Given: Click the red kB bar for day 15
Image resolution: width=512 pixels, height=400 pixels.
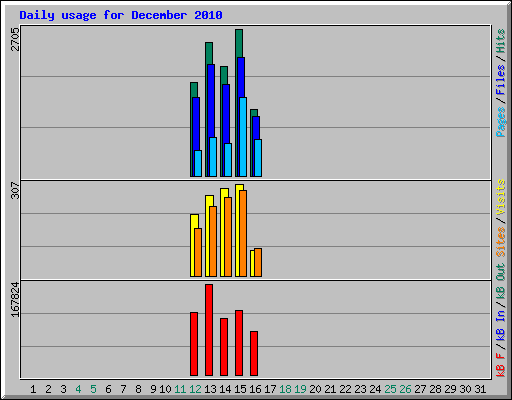Looking at the screenshot, I should 239,343.
